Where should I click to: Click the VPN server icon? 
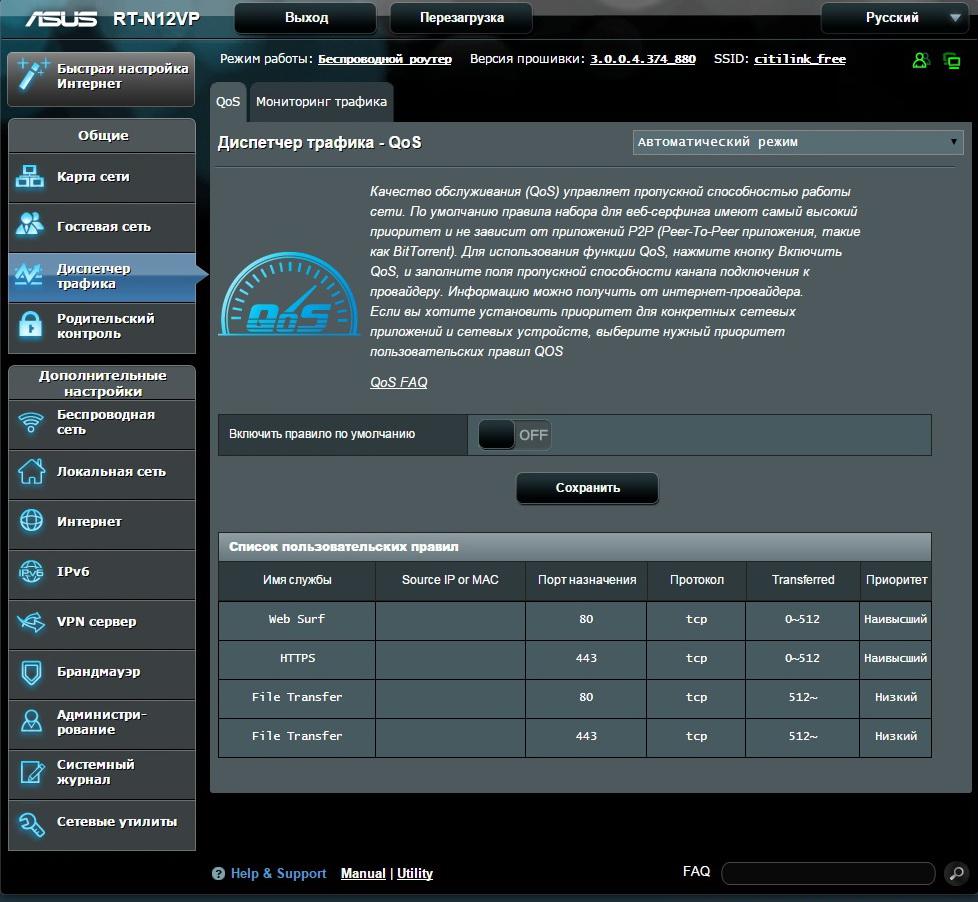31,622
